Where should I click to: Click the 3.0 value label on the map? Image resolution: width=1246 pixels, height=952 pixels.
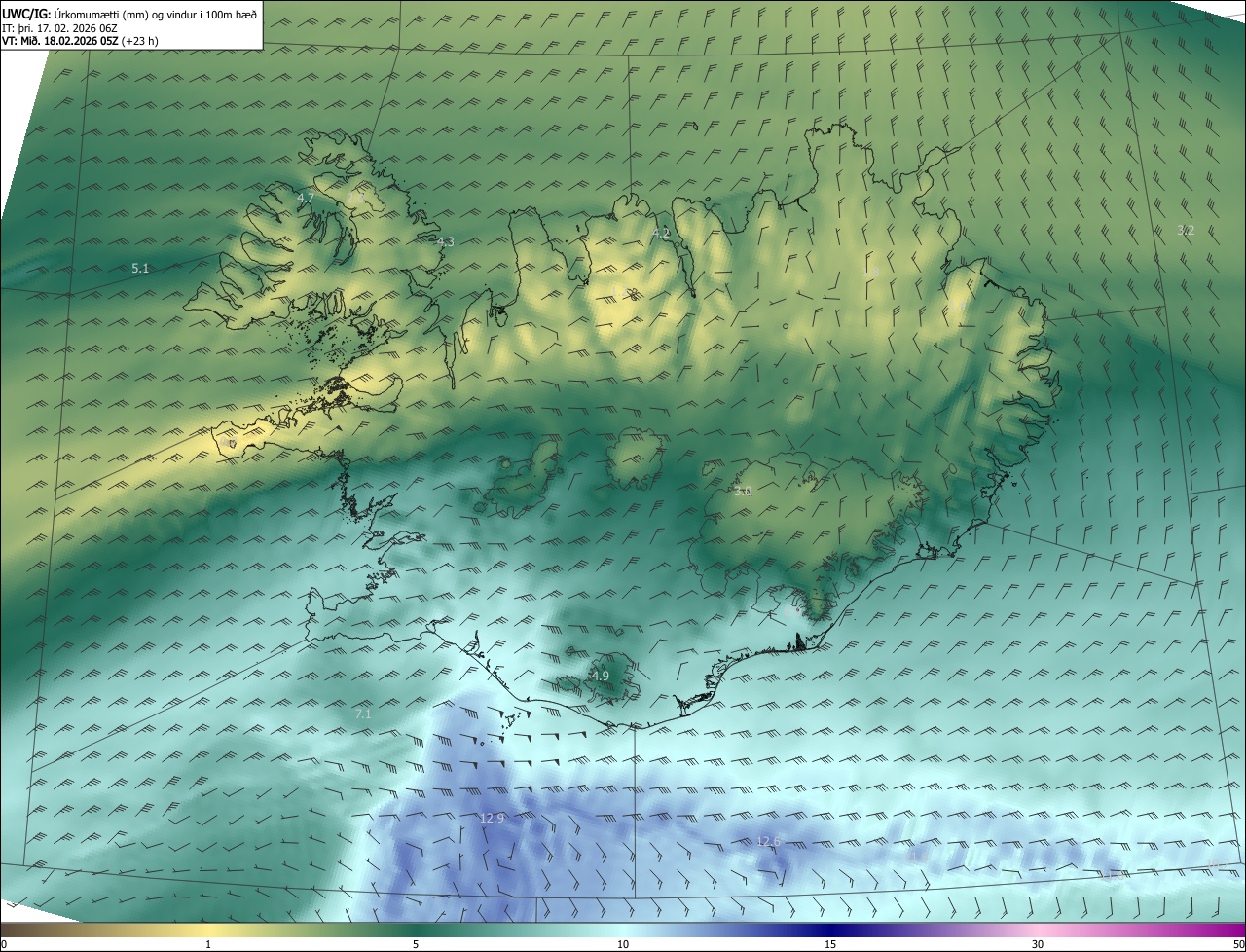(x=743, y=492)
